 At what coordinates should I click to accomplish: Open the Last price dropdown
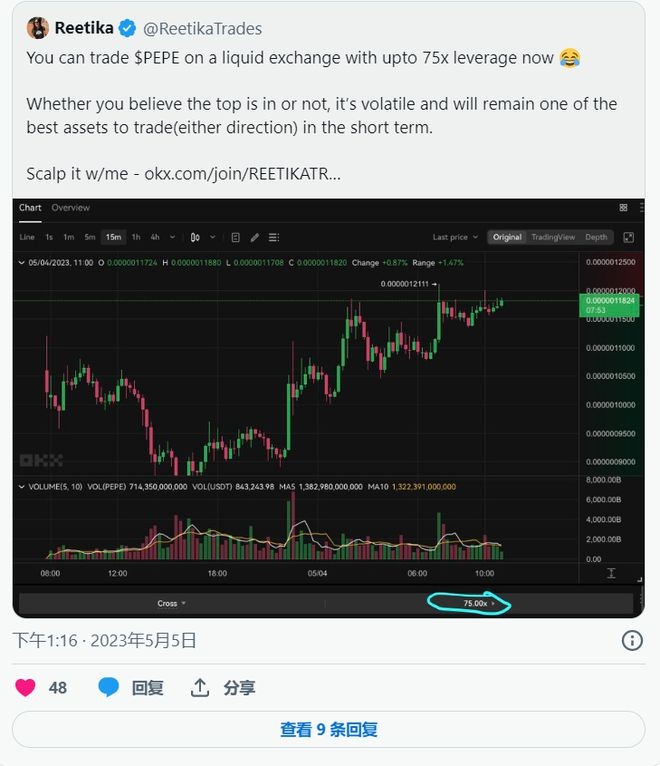click(x=454, y=237)
